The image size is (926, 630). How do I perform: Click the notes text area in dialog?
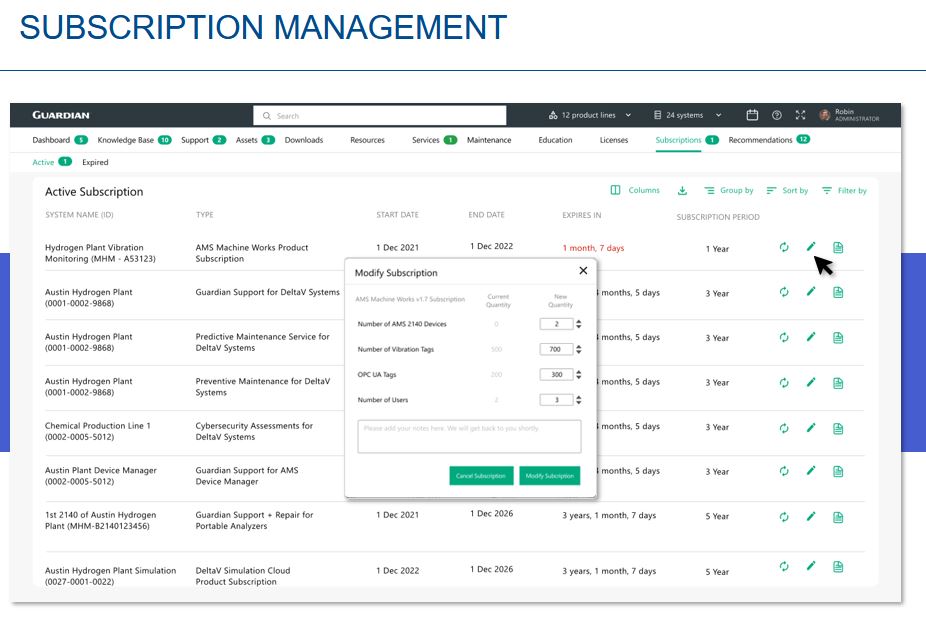click(x=469, y=436)
